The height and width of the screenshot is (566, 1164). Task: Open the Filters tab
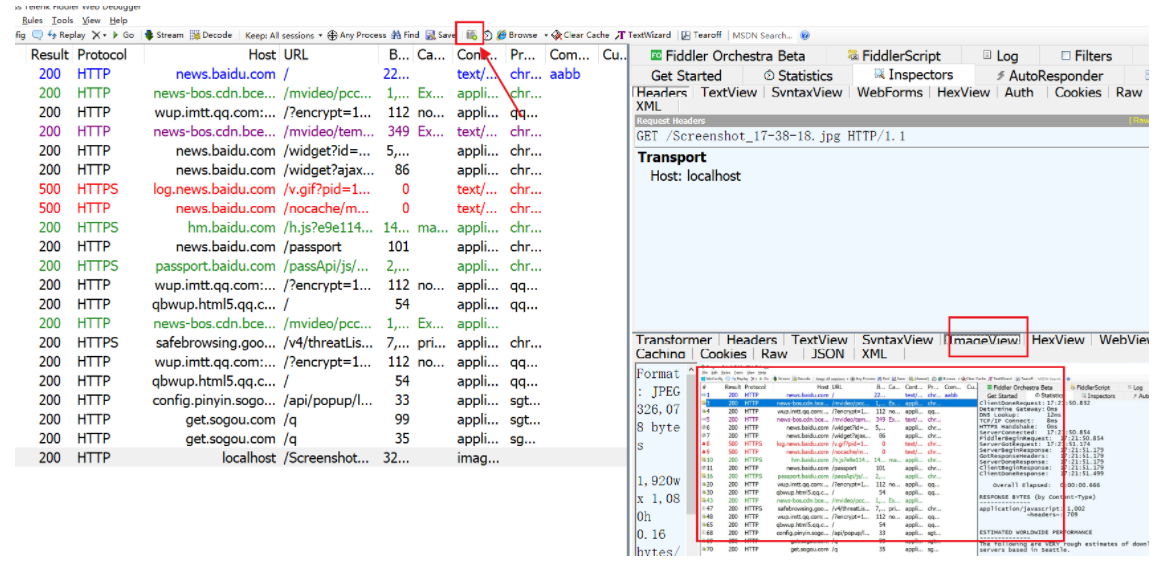coord(1086,56)
